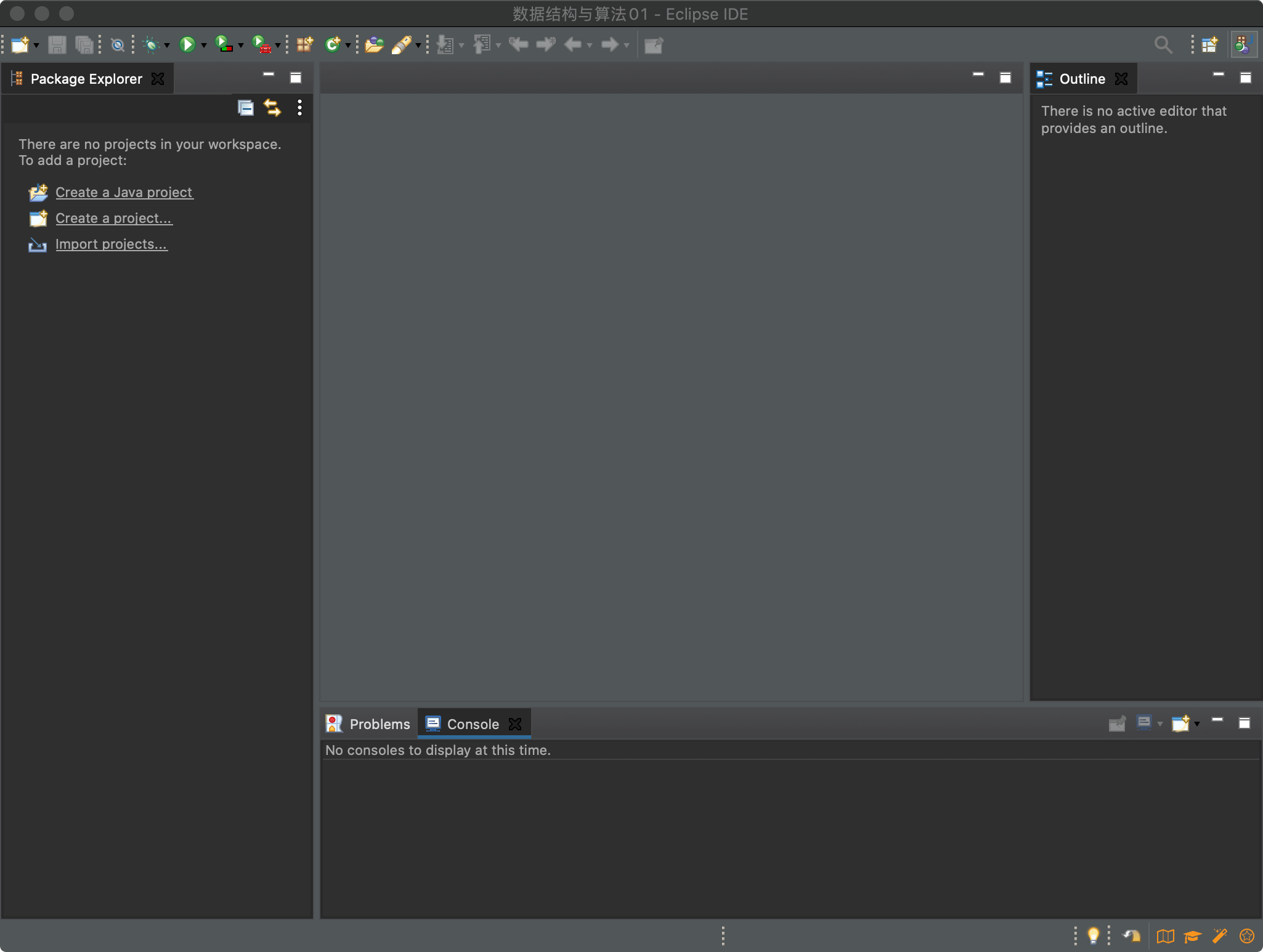This screenshot has height=952, width=1263.
Task: Open the Open Console dropdown arrow
Action: [x=1197, y=724]
